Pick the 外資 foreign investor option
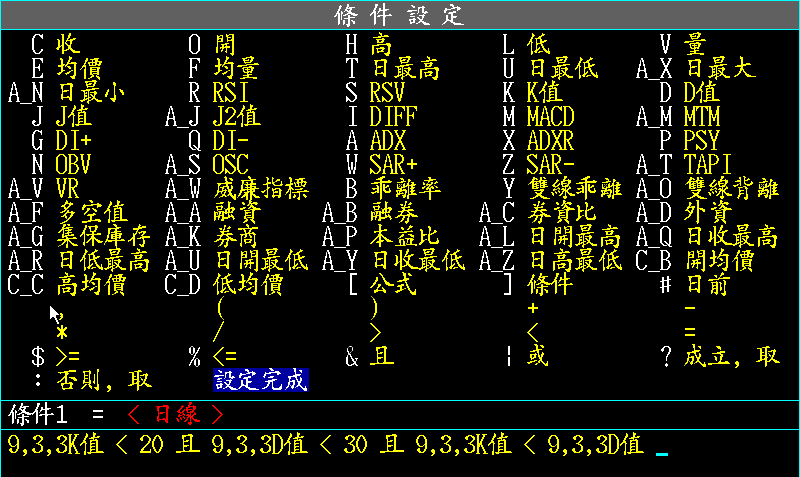The height and width of the screenshot is (477, 800). (x=708, y=212)
